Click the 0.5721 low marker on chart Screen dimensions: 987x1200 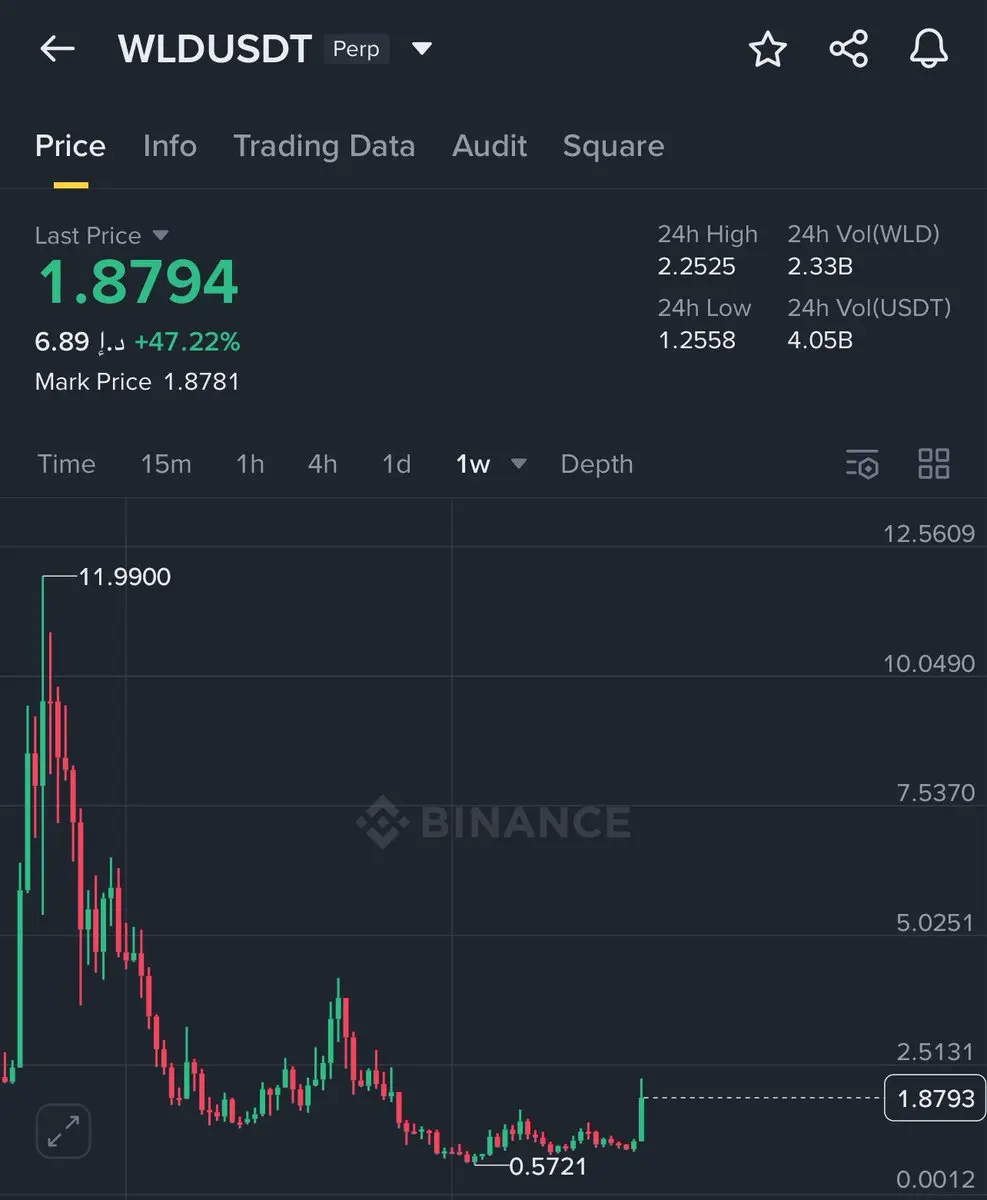click(548, 1165)
